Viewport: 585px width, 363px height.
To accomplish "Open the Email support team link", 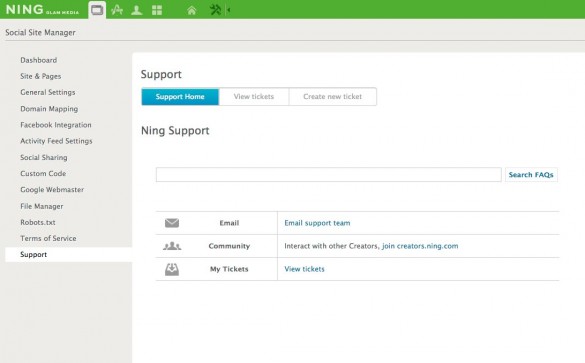I will pos(317,223).
